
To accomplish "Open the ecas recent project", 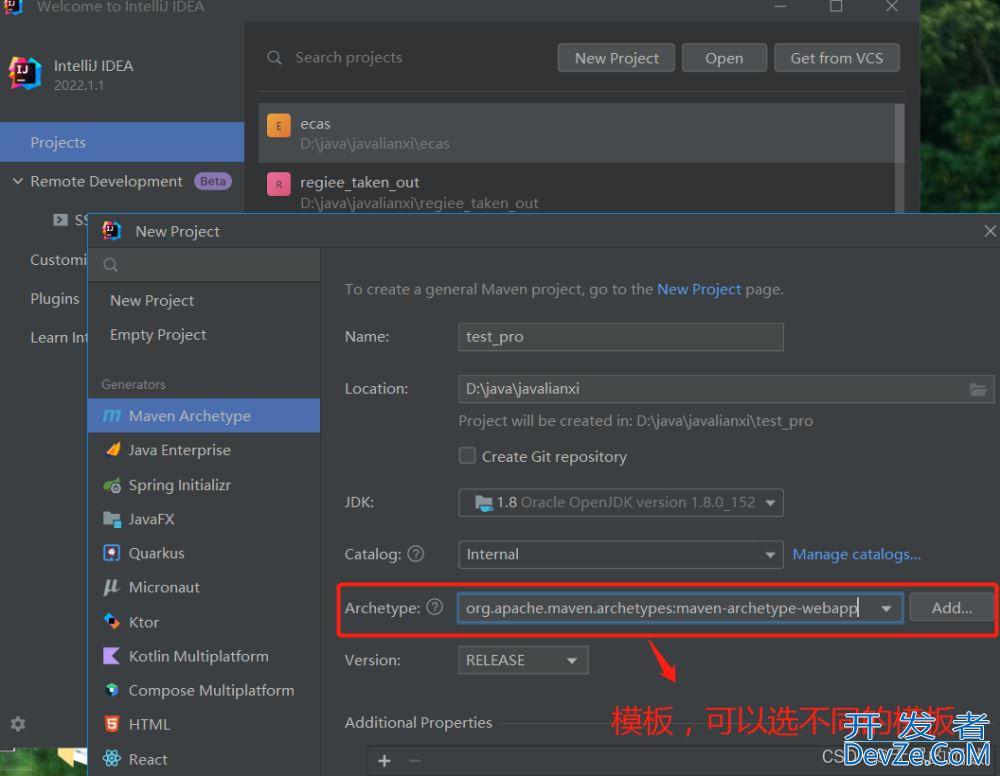I will (x=577, y=133).
